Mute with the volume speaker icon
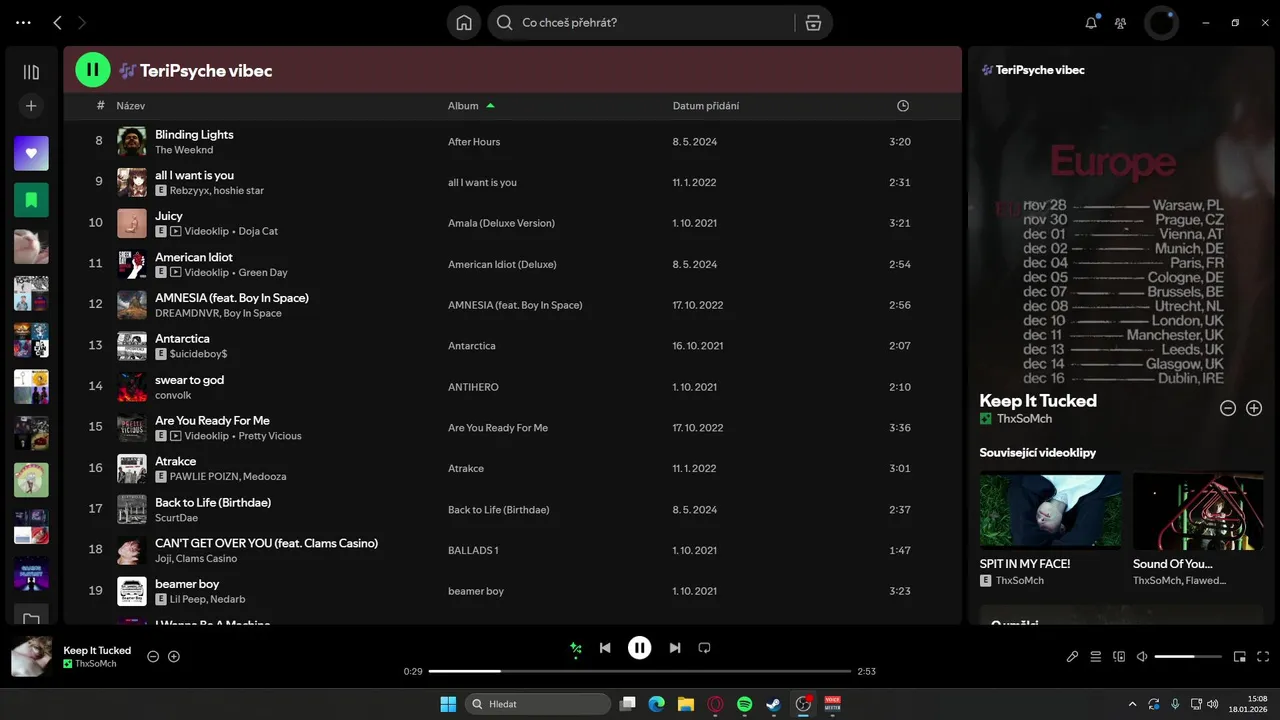Image resolution: width=1280 pixels, height=720 pixels. coord(1142,657)
